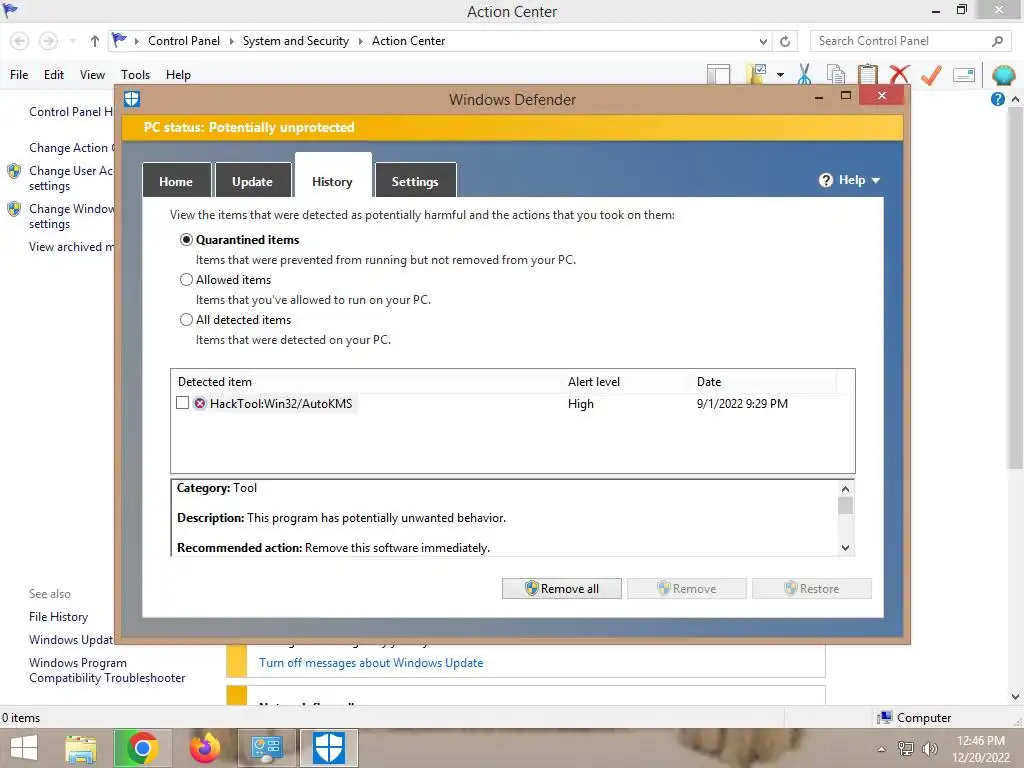
Task: Click Windows Defender shield in taskbar
Action: [328, 748]
